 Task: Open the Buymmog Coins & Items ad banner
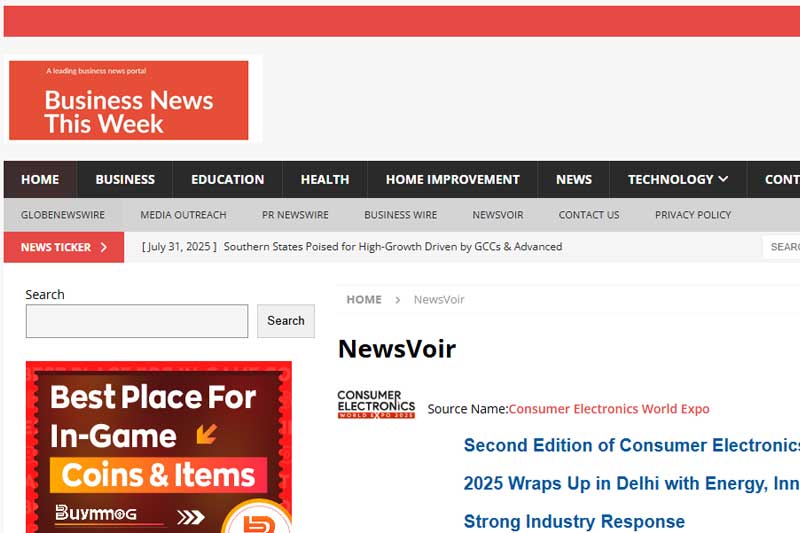click(159, 447)
